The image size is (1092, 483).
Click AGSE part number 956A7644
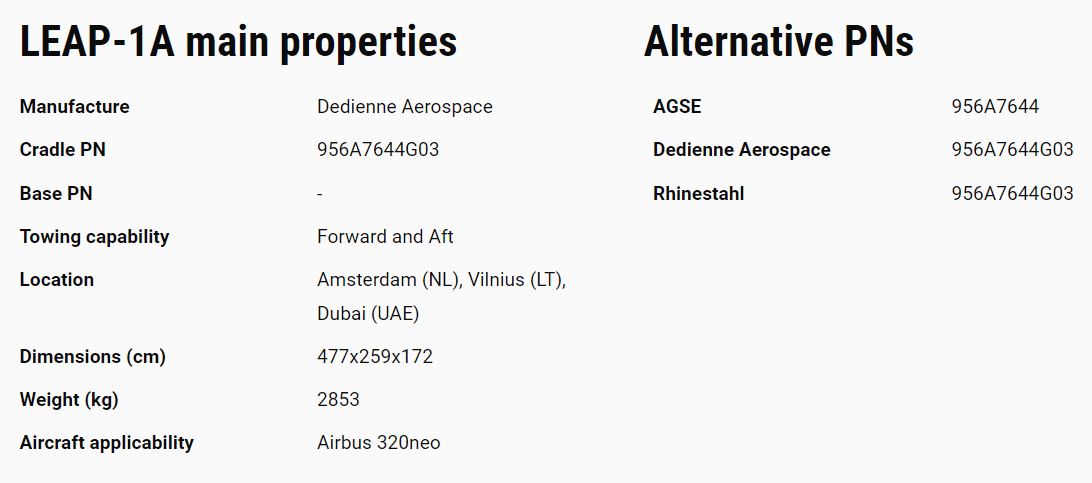995,106
